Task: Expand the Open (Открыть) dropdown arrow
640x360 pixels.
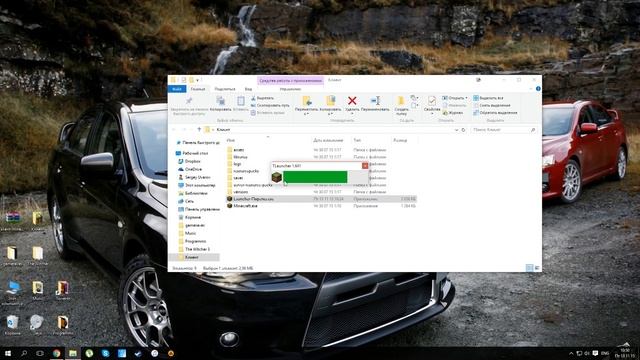Action: (x=466, y=98)
